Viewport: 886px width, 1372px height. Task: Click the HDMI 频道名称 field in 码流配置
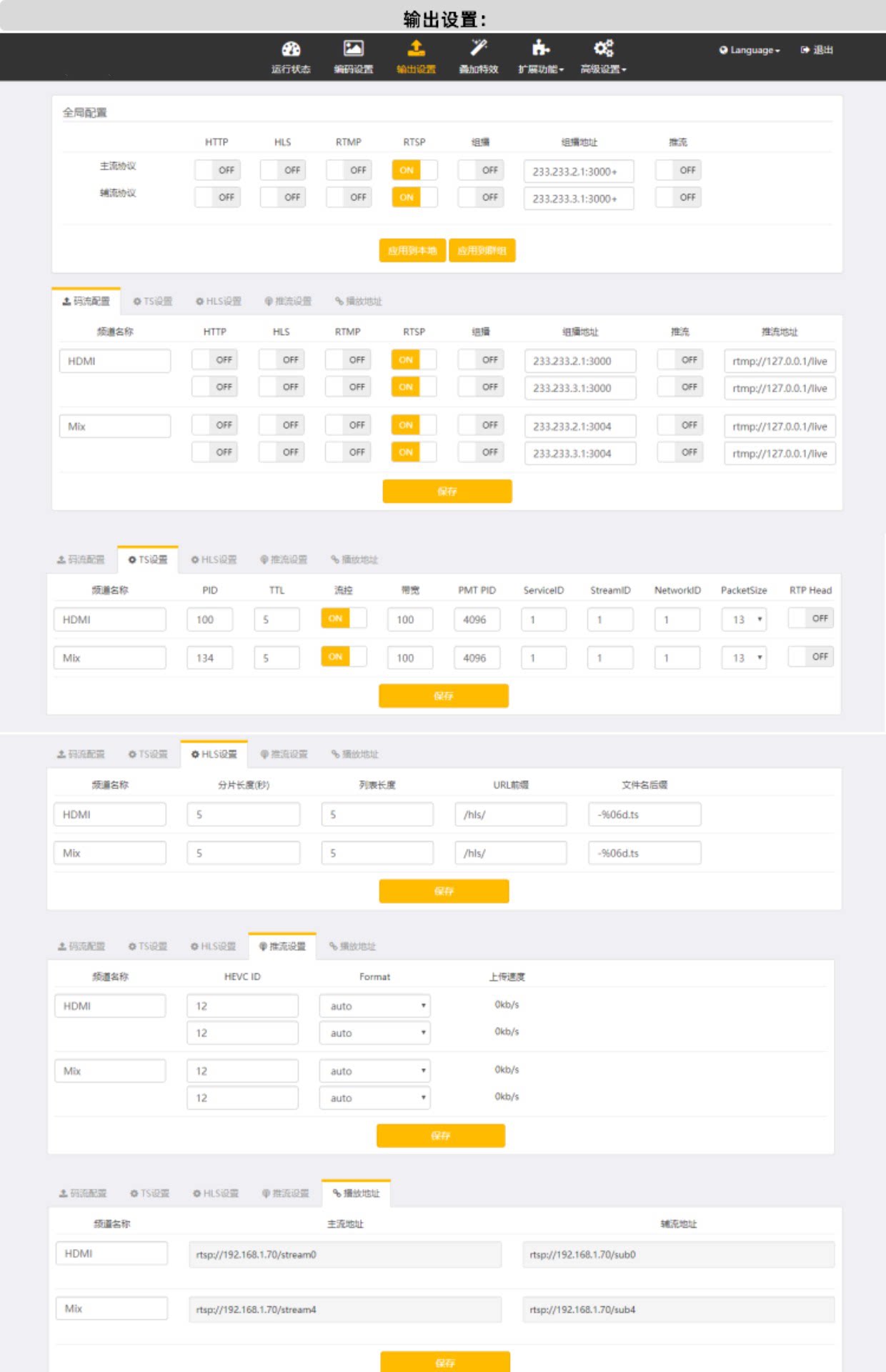[115, 361]
